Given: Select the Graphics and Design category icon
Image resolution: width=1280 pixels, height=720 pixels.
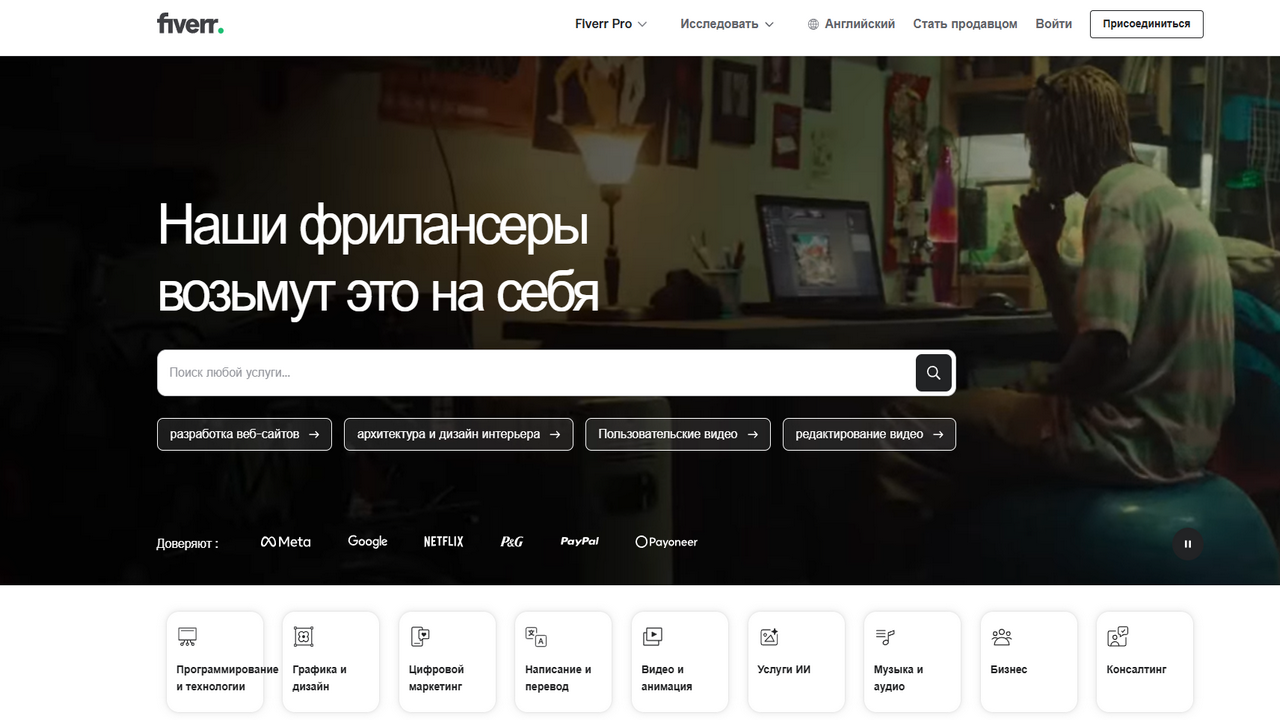Looking at the screenshot, I should [303, 637].
